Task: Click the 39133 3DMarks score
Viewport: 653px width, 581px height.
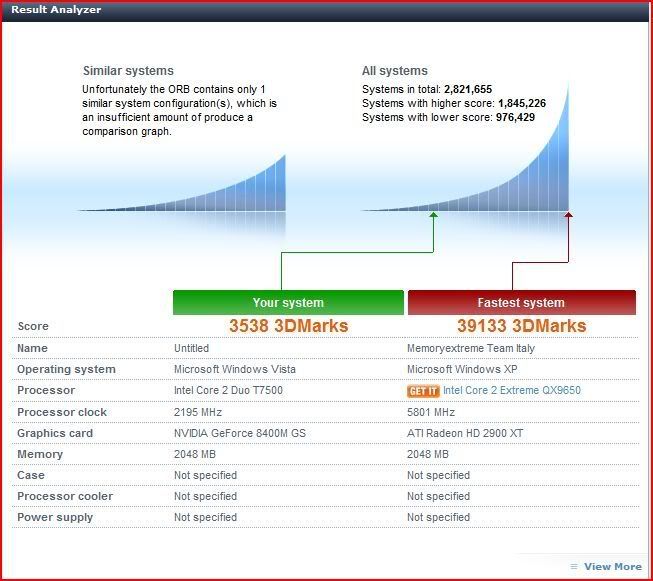Action: (x=521, y=326)
